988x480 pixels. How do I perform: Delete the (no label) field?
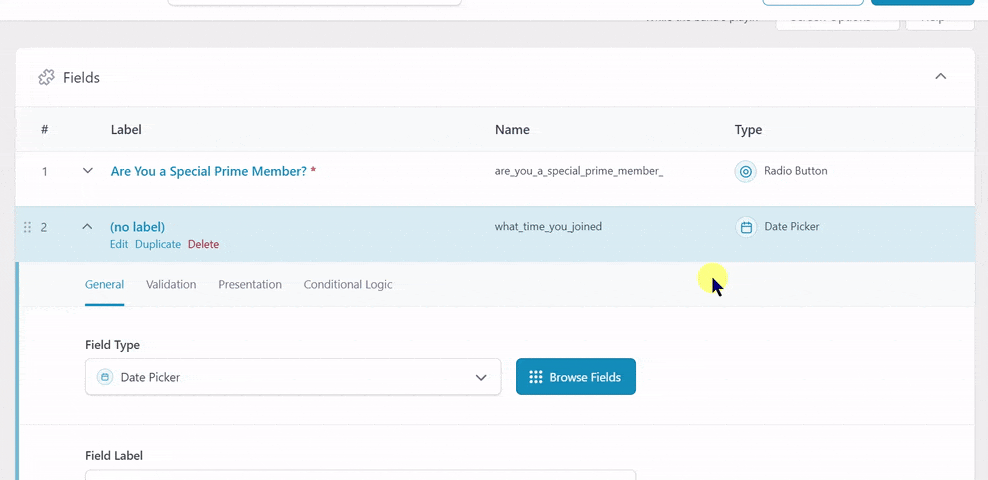[x=203, y=244]
